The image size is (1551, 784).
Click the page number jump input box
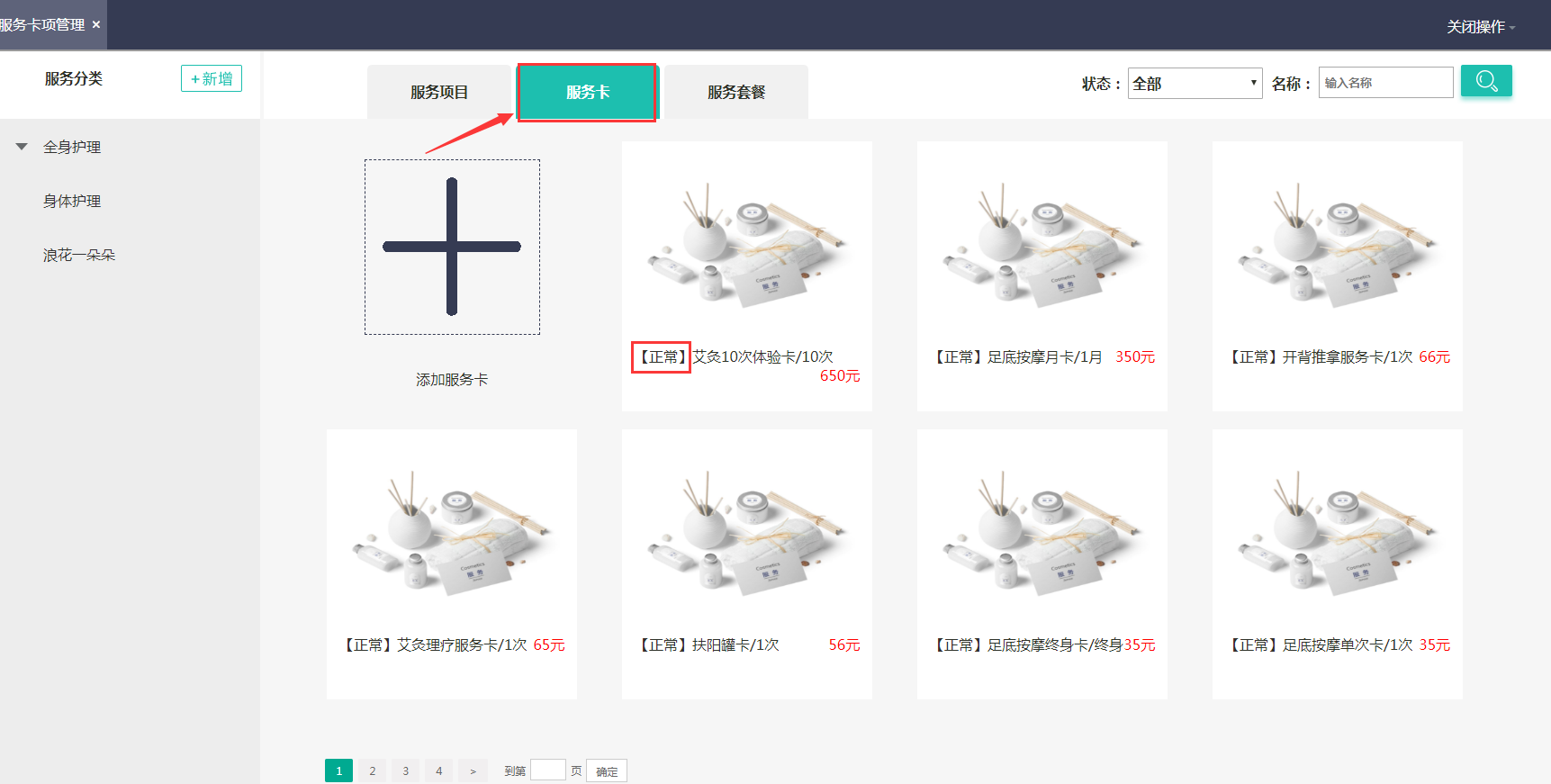click(x=547, y=770)
